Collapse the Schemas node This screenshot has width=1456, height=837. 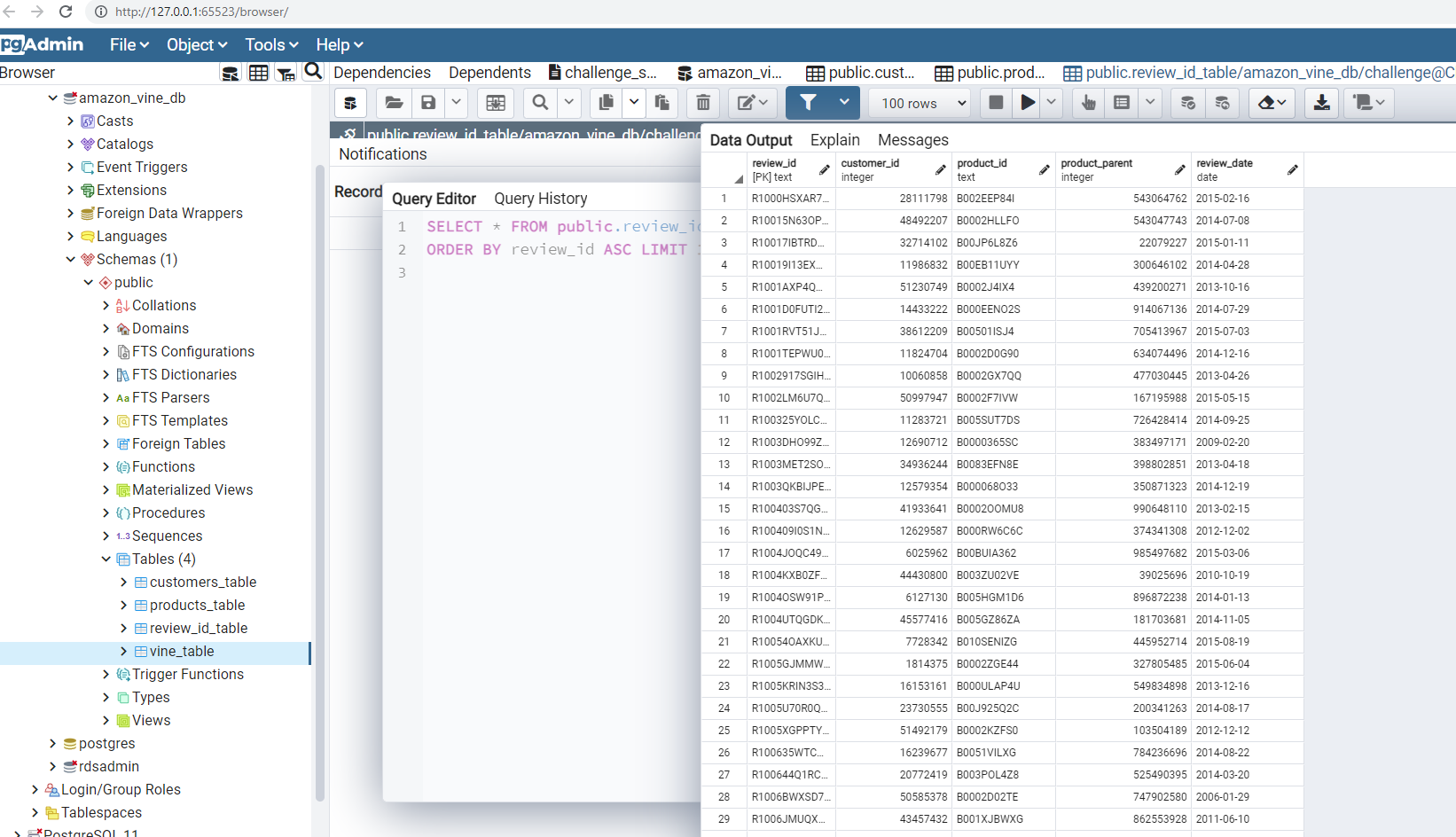coord(71,259)
